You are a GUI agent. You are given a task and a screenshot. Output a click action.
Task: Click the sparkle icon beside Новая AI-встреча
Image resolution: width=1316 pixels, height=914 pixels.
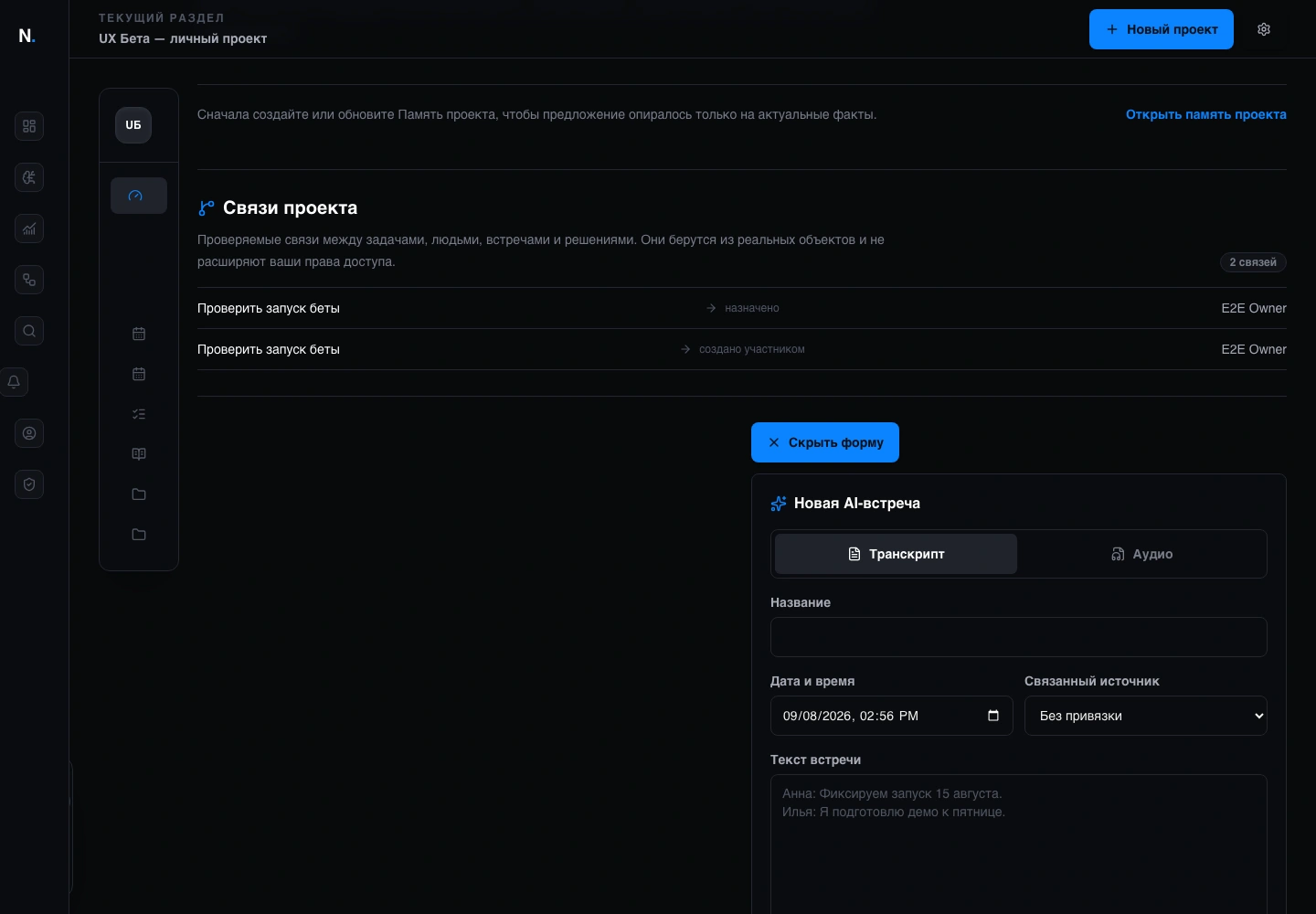(779, 504)
